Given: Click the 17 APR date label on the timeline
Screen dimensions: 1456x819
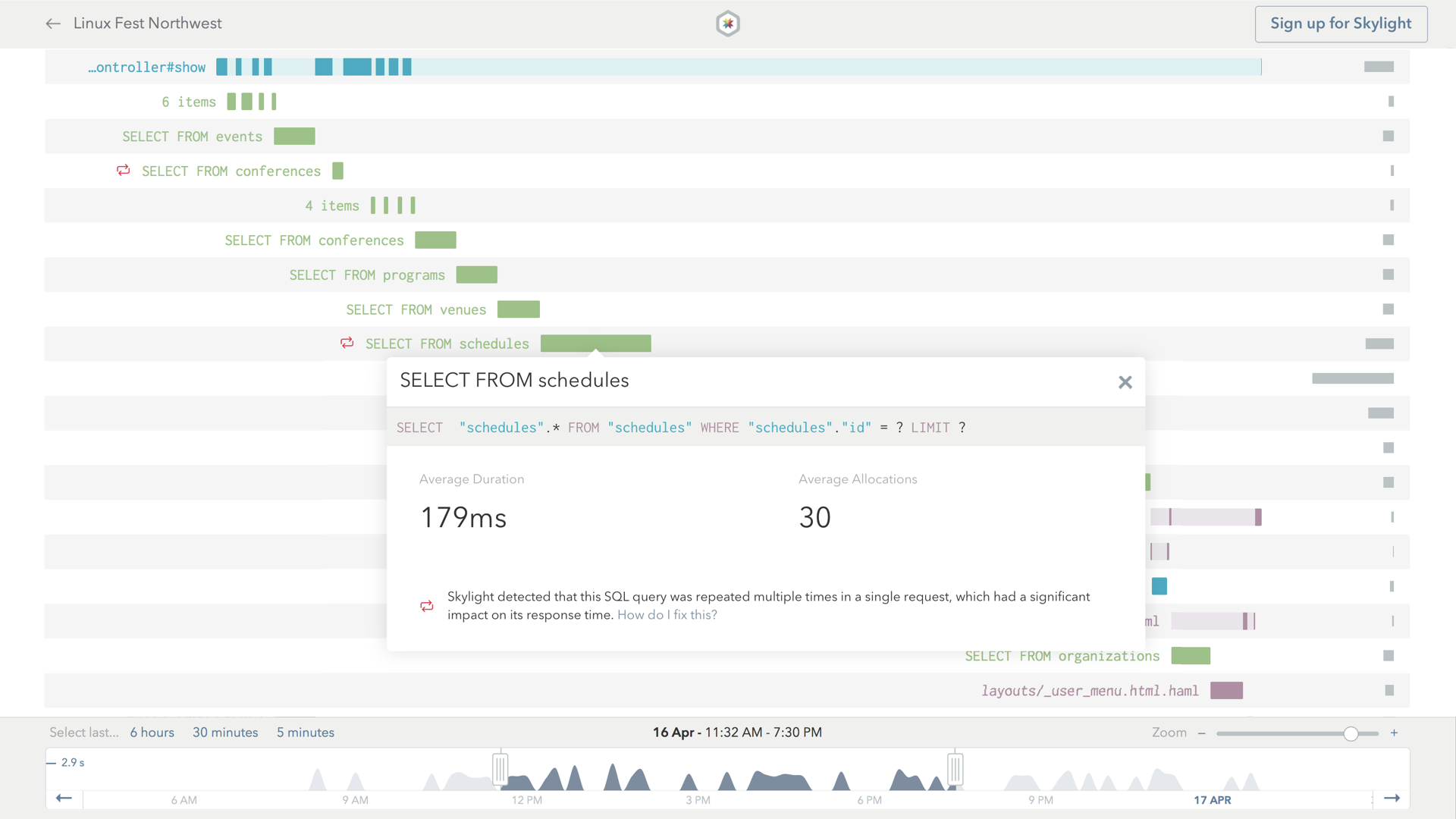Looking at the screenshot, I should (1213, 800).
